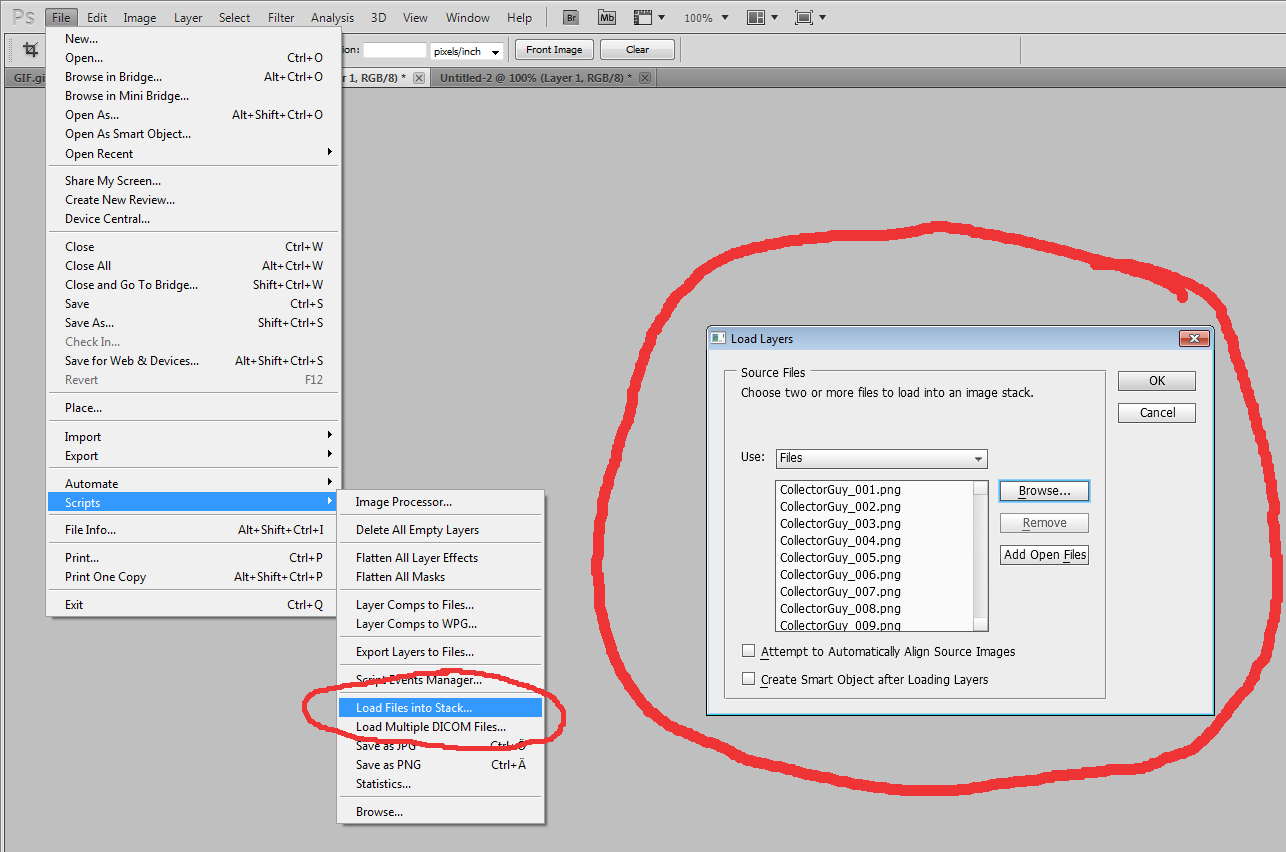Click the zoom level 100% control
The width and height of the screenshot is (1286, 852).
pos(699,17)
